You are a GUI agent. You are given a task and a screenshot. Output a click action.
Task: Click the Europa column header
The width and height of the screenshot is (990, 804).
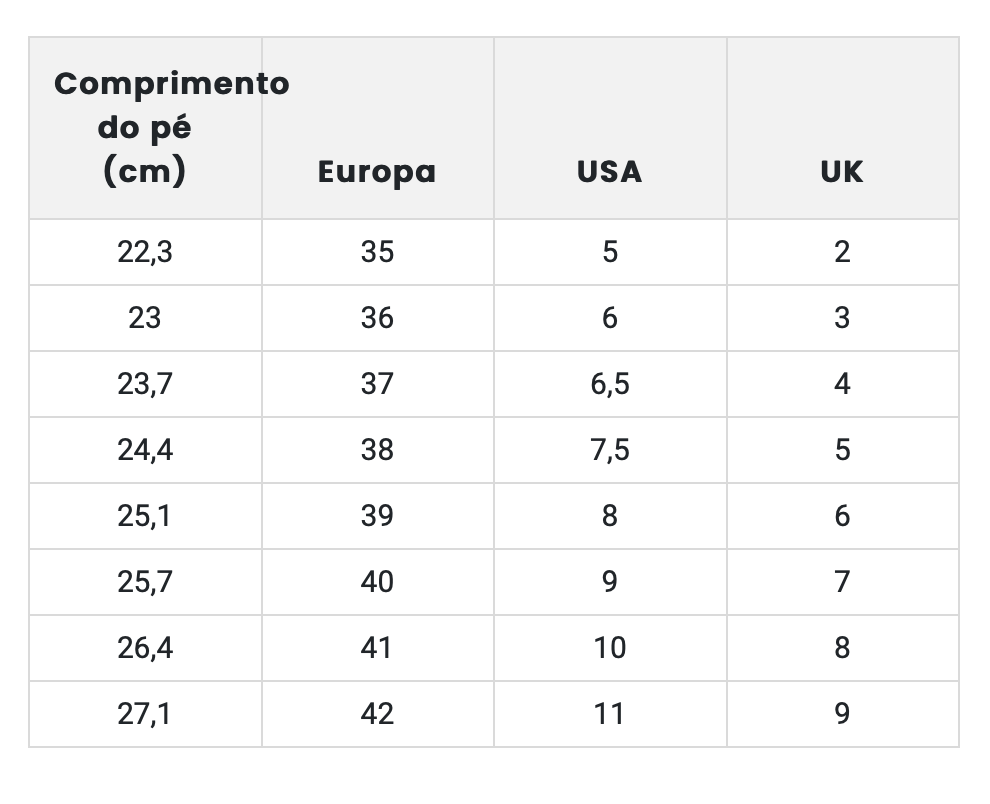click(x=377, y=172)
